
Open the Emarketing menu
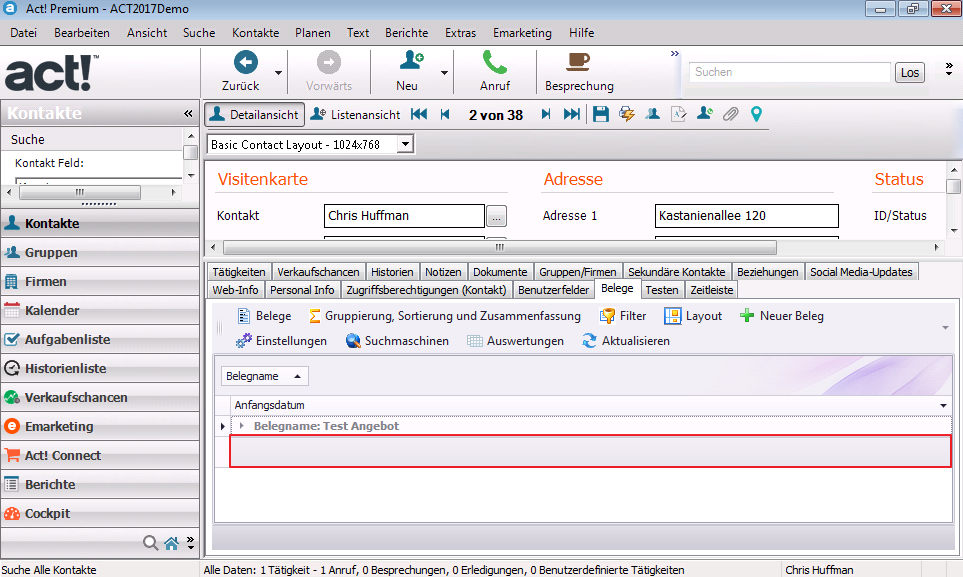[522, 33]
